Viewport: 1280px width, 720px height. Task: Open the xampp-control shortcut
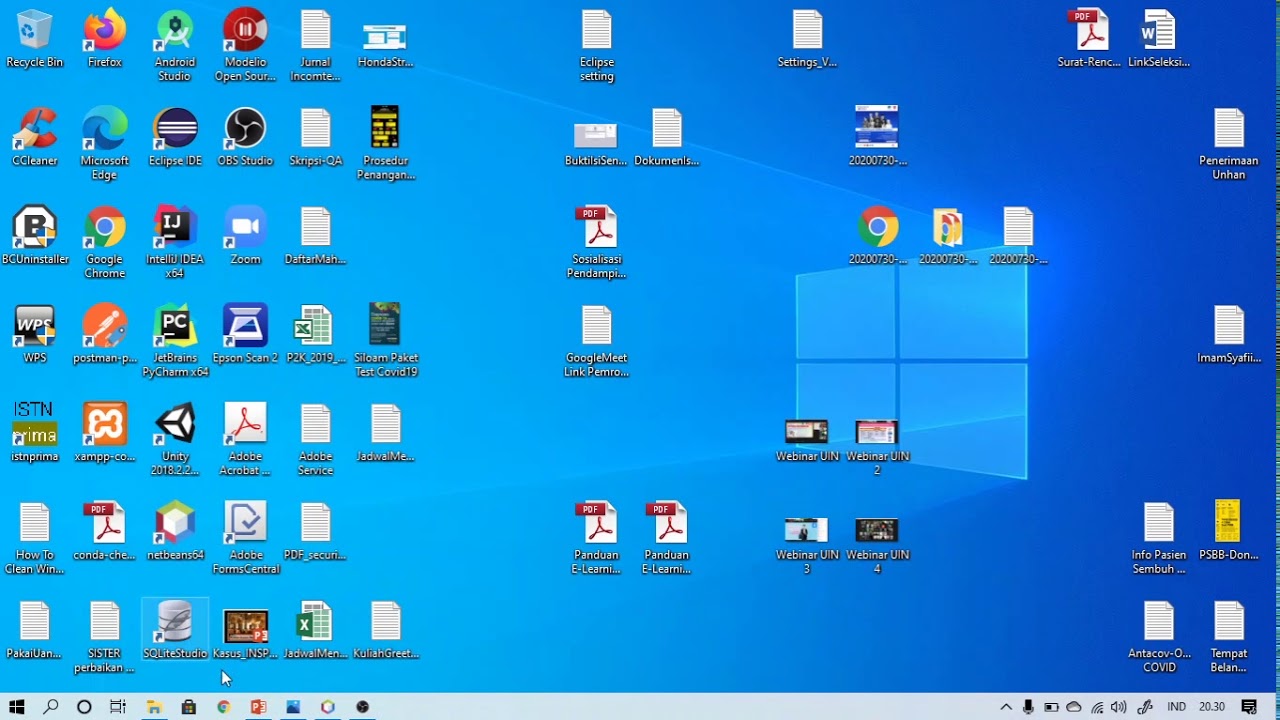[105, 433]
